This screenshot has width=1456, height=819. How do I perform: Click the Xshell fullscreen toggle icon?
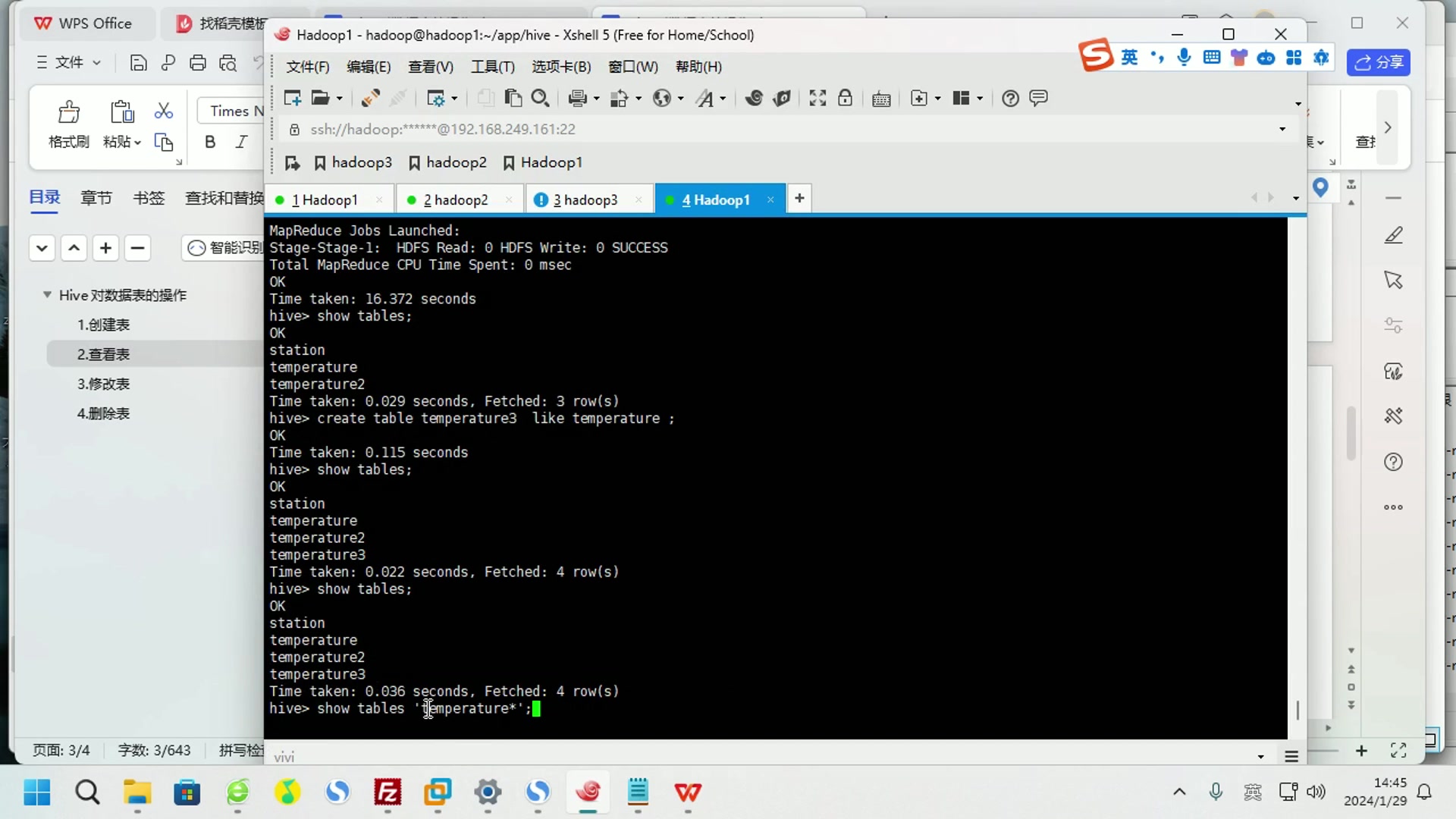(817, 98)
